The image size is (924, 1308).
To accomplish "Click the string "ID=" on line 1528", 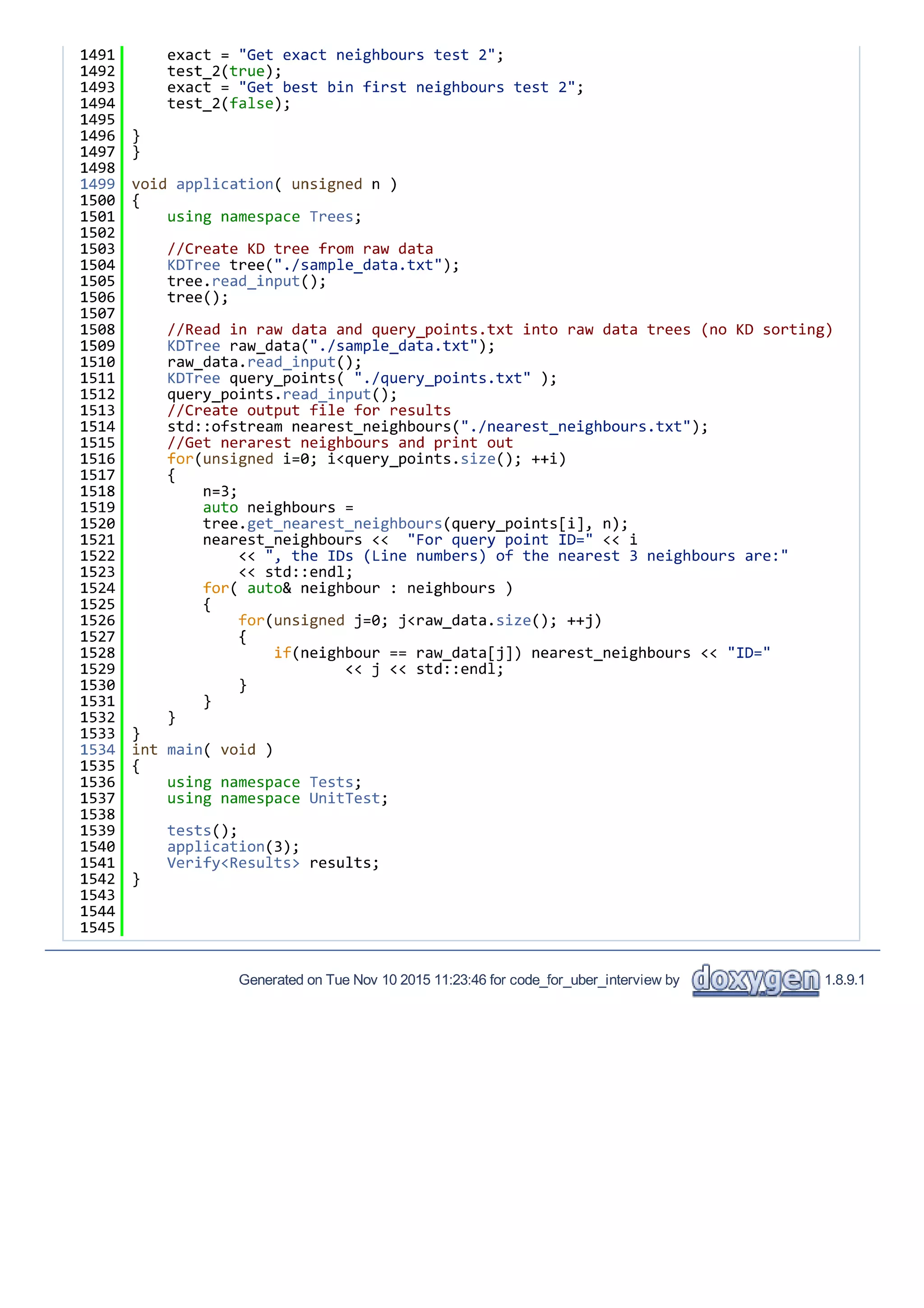I will click(x=748, y=653).
